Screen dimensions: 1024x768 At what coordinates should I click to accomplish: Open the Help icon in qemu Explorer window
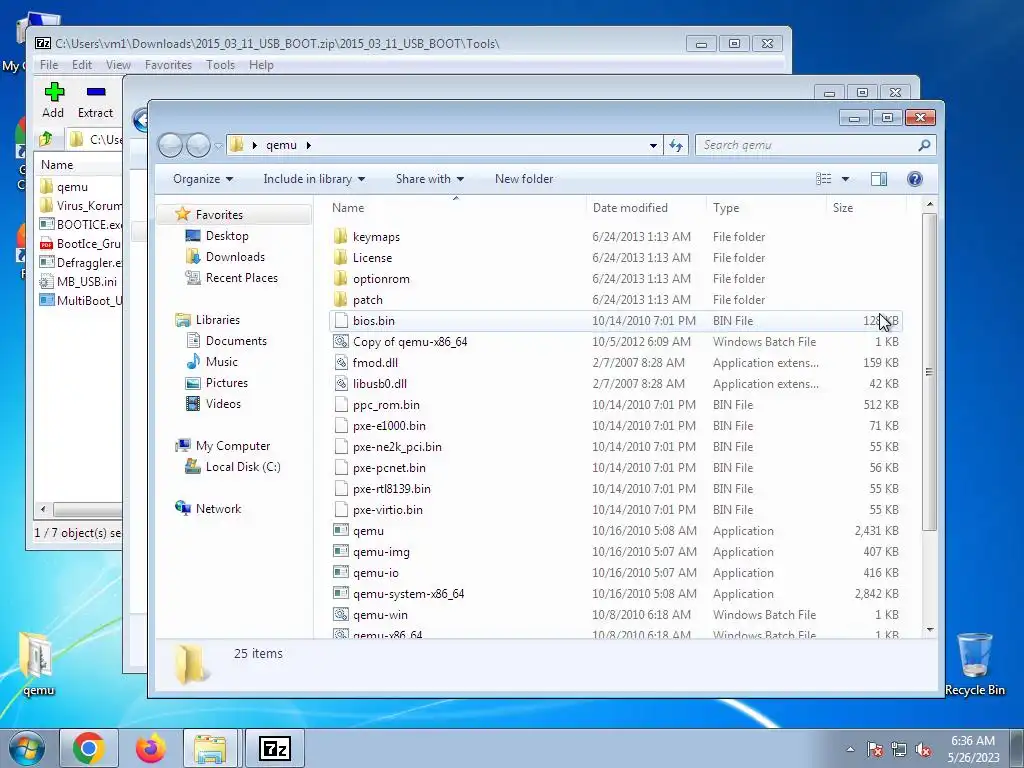[x=914, y=179]
